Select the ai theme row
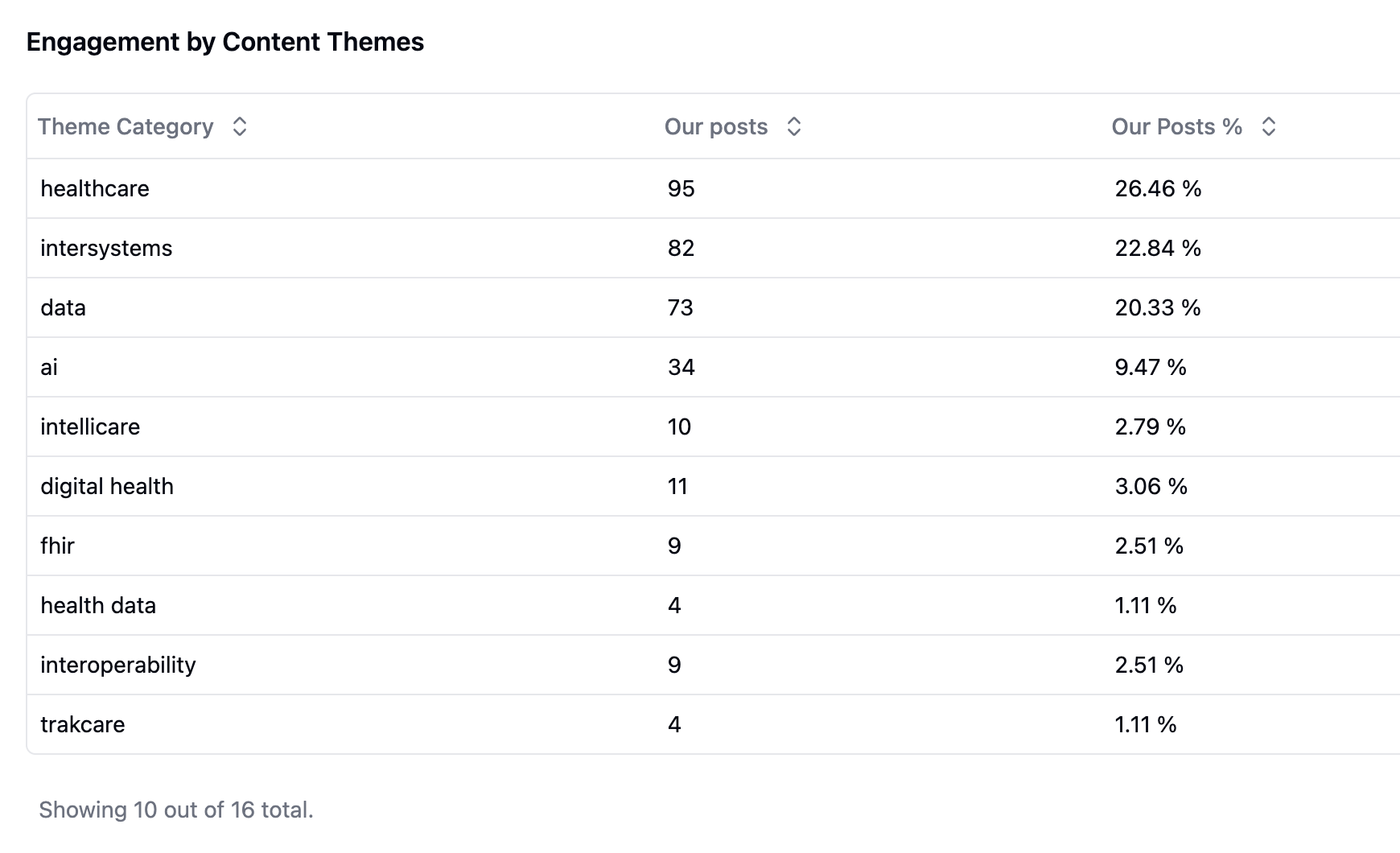 (48, 367)
